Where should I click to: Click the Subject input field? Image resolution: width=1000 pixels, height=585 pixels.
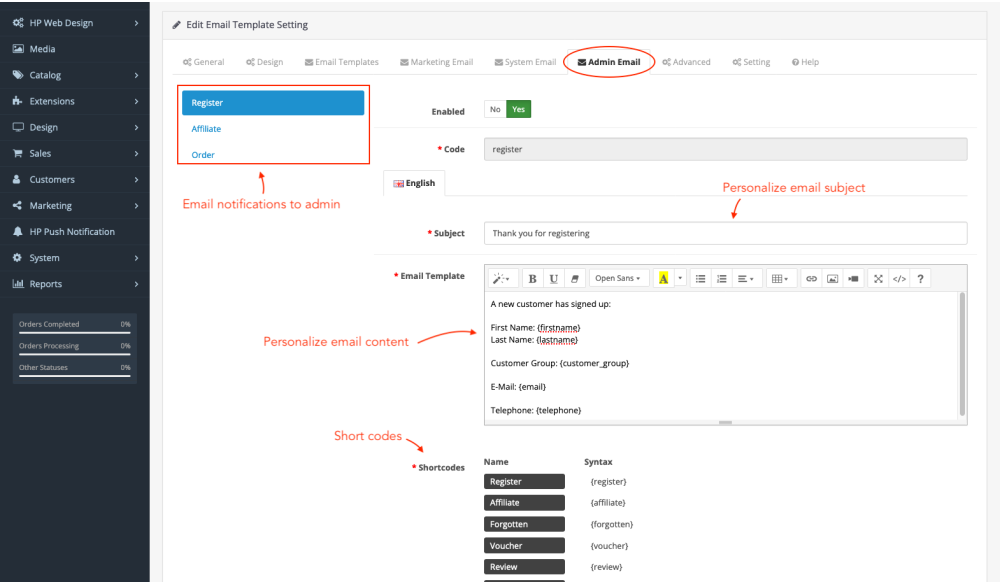pos(725,233)
